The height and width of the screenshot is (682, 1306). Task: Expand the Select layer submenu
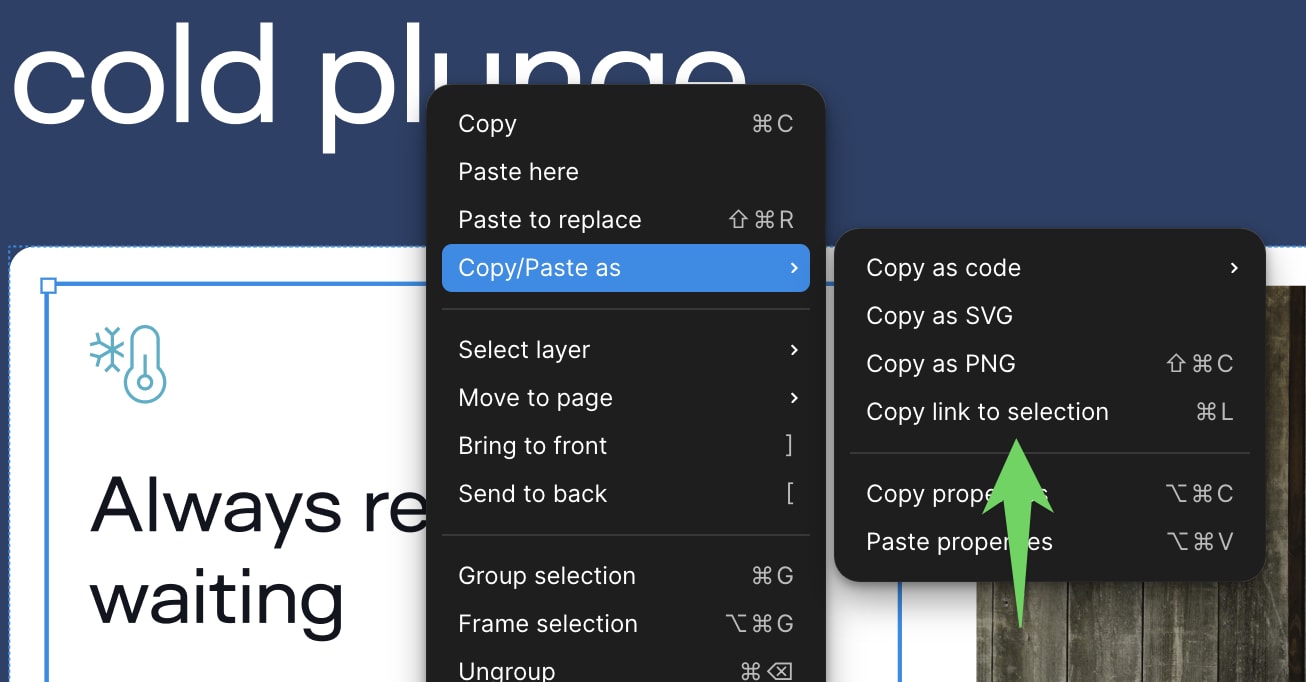click(x=524, y=349)
